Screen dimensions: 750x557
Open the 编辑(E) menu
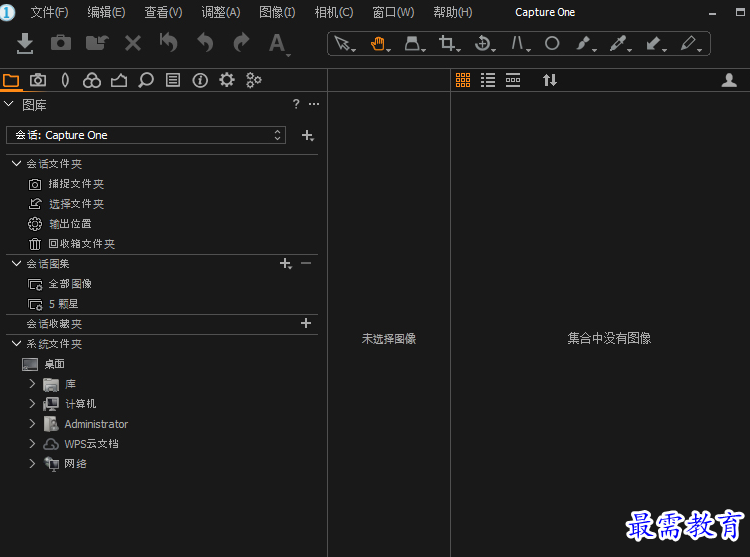[x=106, y=12]
